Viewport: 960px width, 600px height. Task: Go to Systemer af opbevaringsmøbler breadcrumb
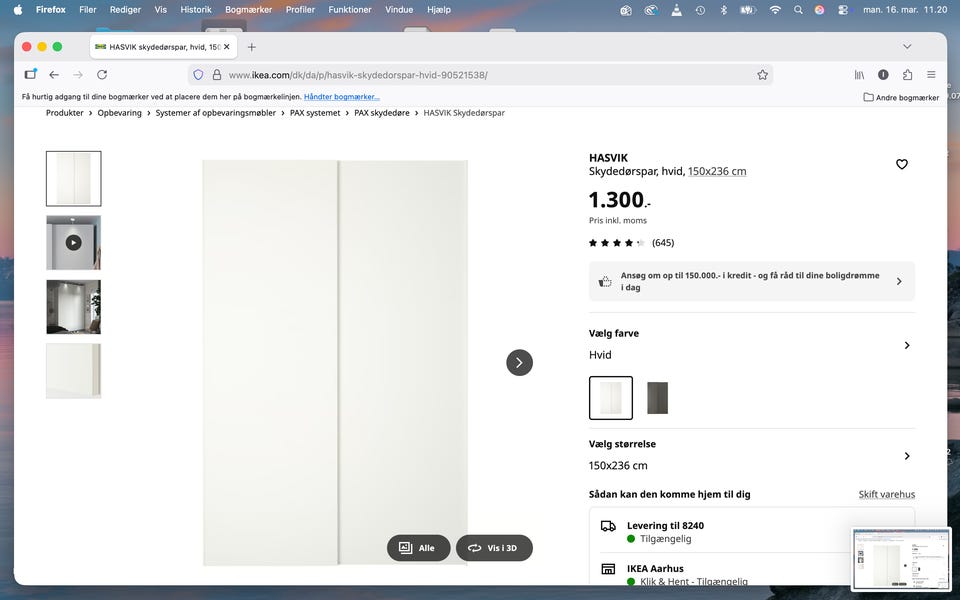point(216,113)
